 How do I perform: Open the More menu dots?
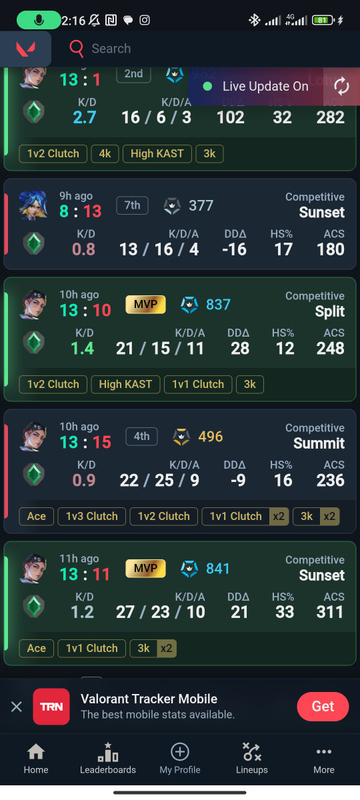click(324, 752)
